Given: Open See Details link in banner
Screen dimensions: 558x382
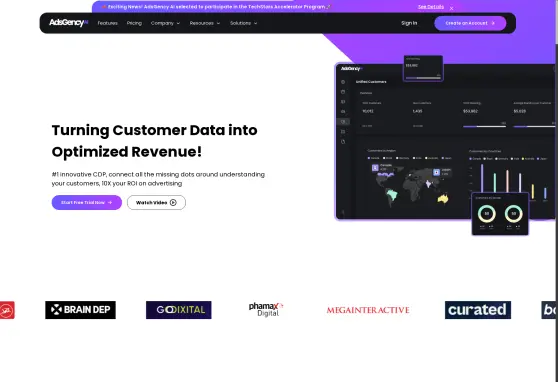Looking at the screenshot, I should click(x=431, y=7).
